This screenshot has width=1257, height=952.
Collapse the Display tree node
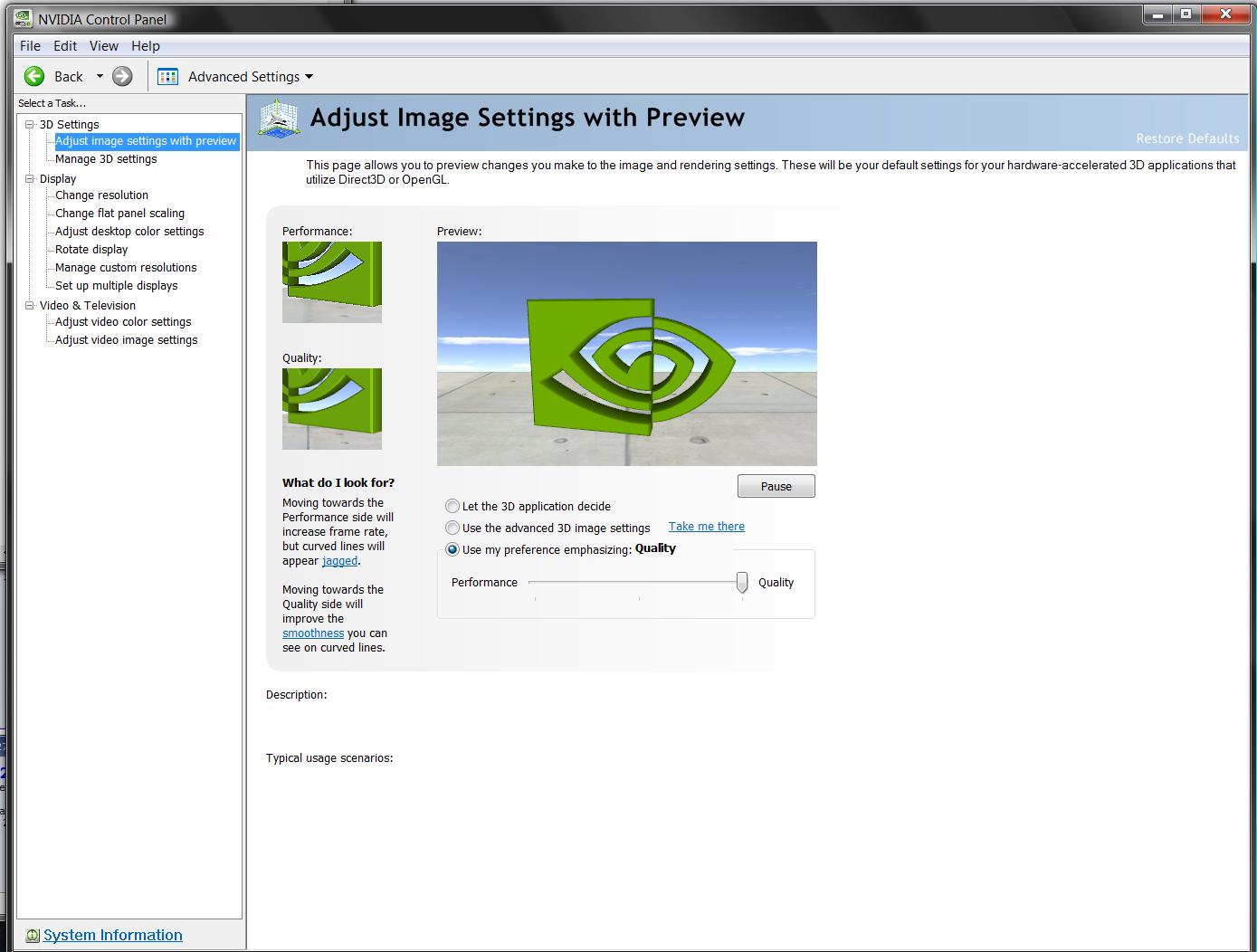click(x=30, y=178)
